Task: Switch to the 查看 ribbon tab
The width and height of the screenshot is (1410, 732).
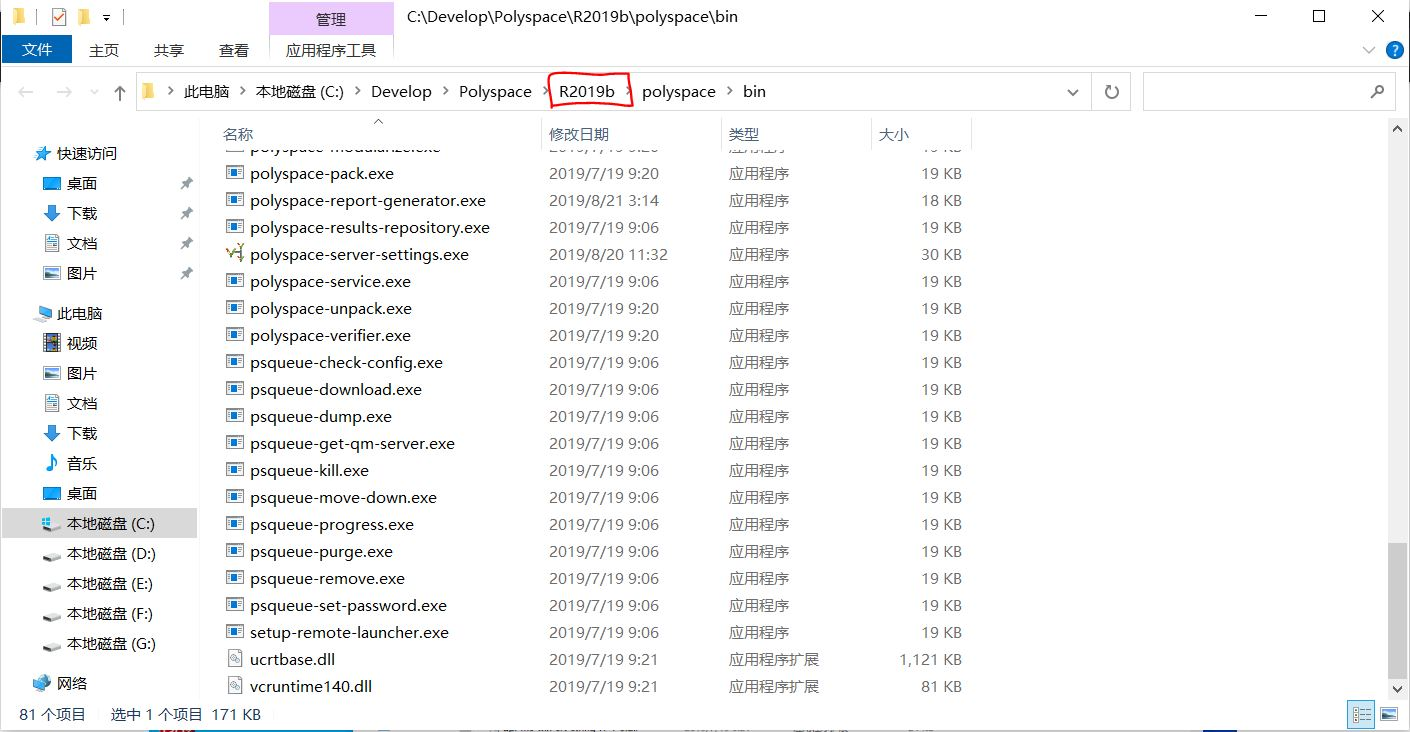Action: (x=234, y=50)
